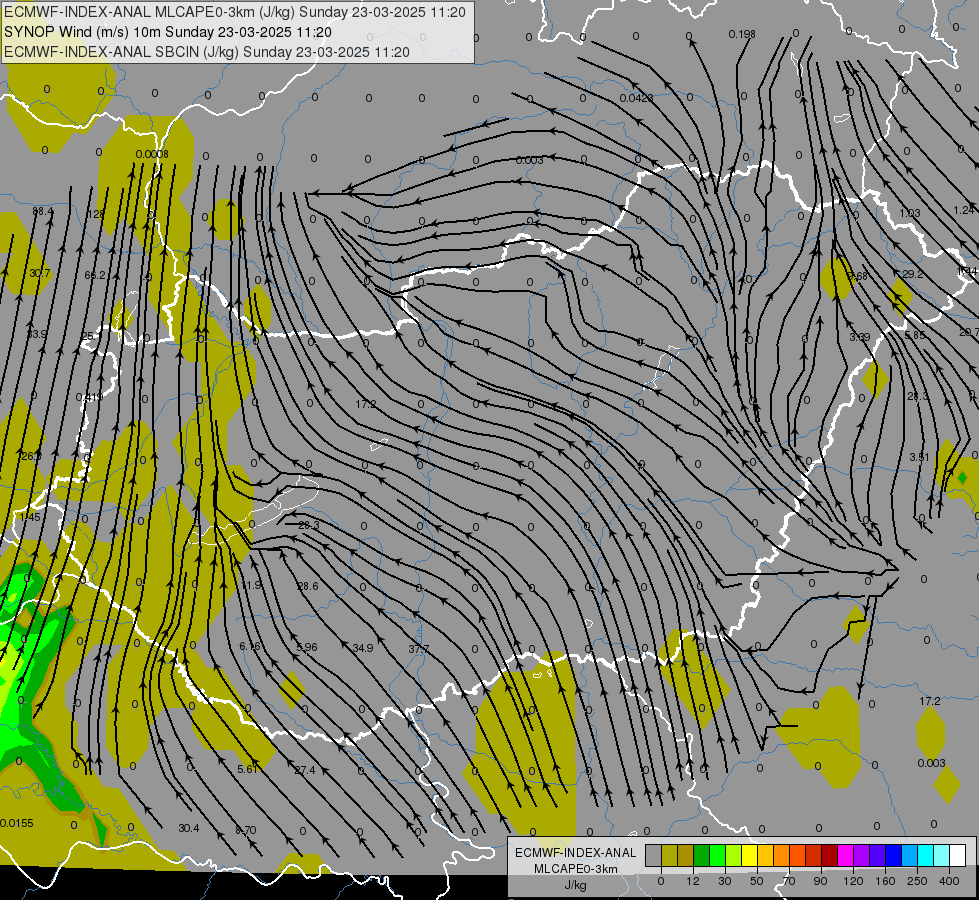979x900 pixels.
Task: Pick the cyan swatch above the 250 label
Action: pyautogui.click(x=925, y=856)
